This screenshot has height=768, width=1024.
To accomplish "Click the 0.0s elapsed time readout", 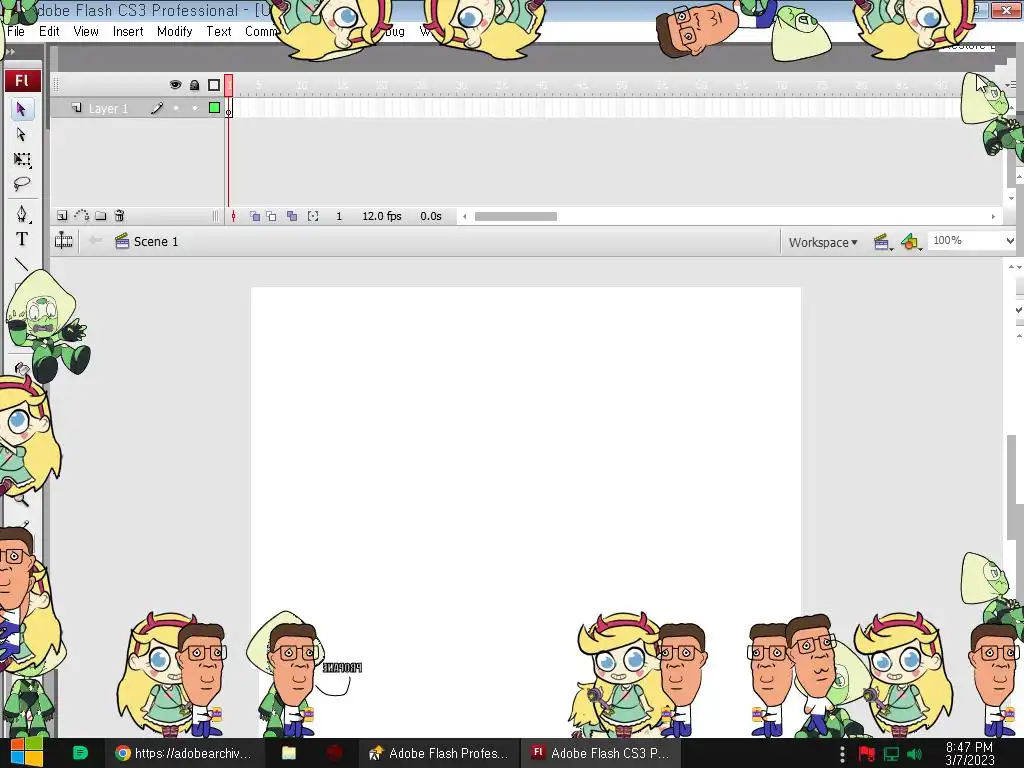I will click(431, 216).
